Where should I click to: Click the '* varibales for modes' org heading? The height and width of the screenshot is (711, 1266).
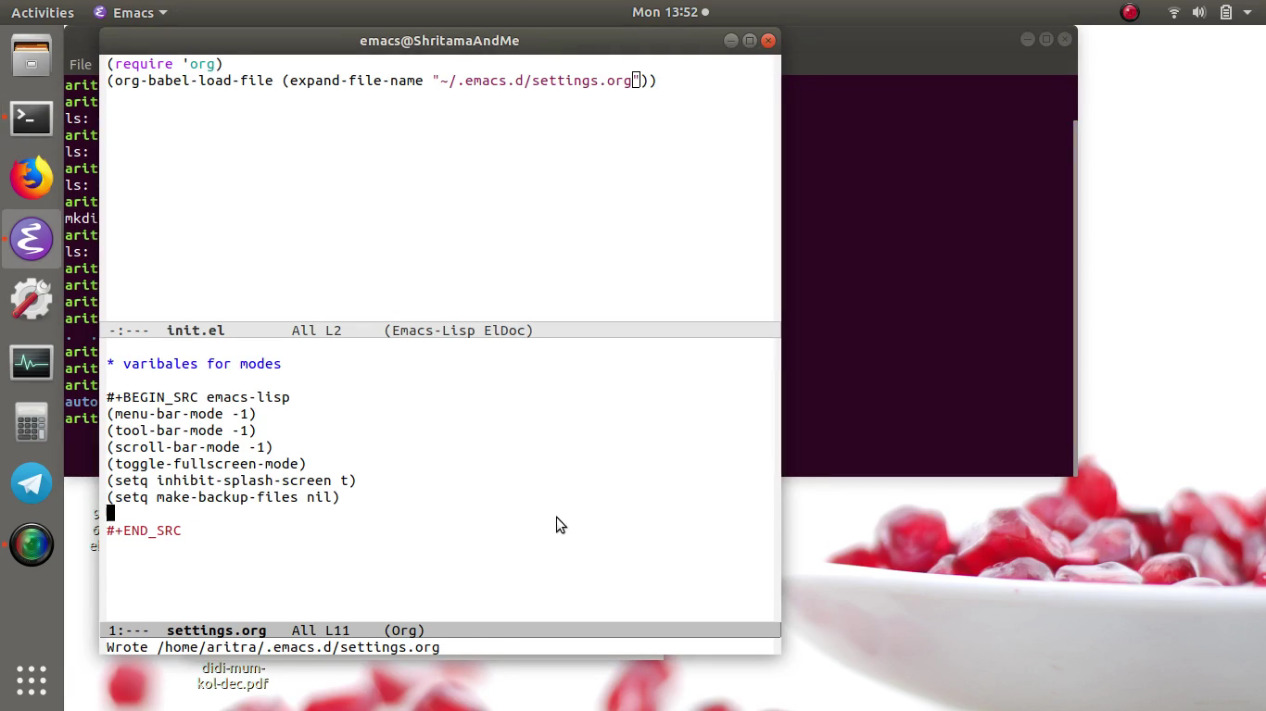[194, 364]
